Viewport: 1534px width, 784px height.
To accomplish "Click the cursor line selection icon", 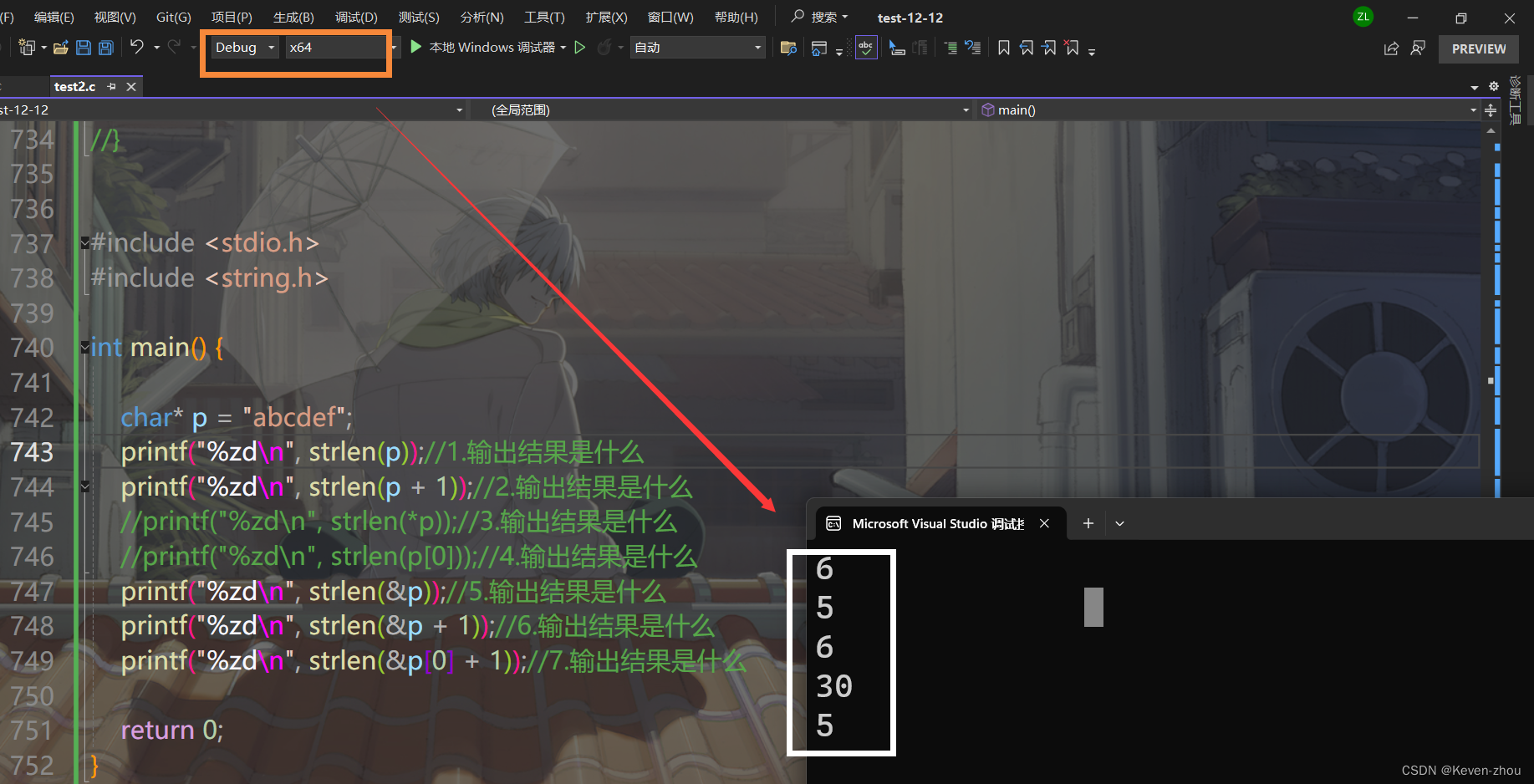I will [x=897, y=48].
